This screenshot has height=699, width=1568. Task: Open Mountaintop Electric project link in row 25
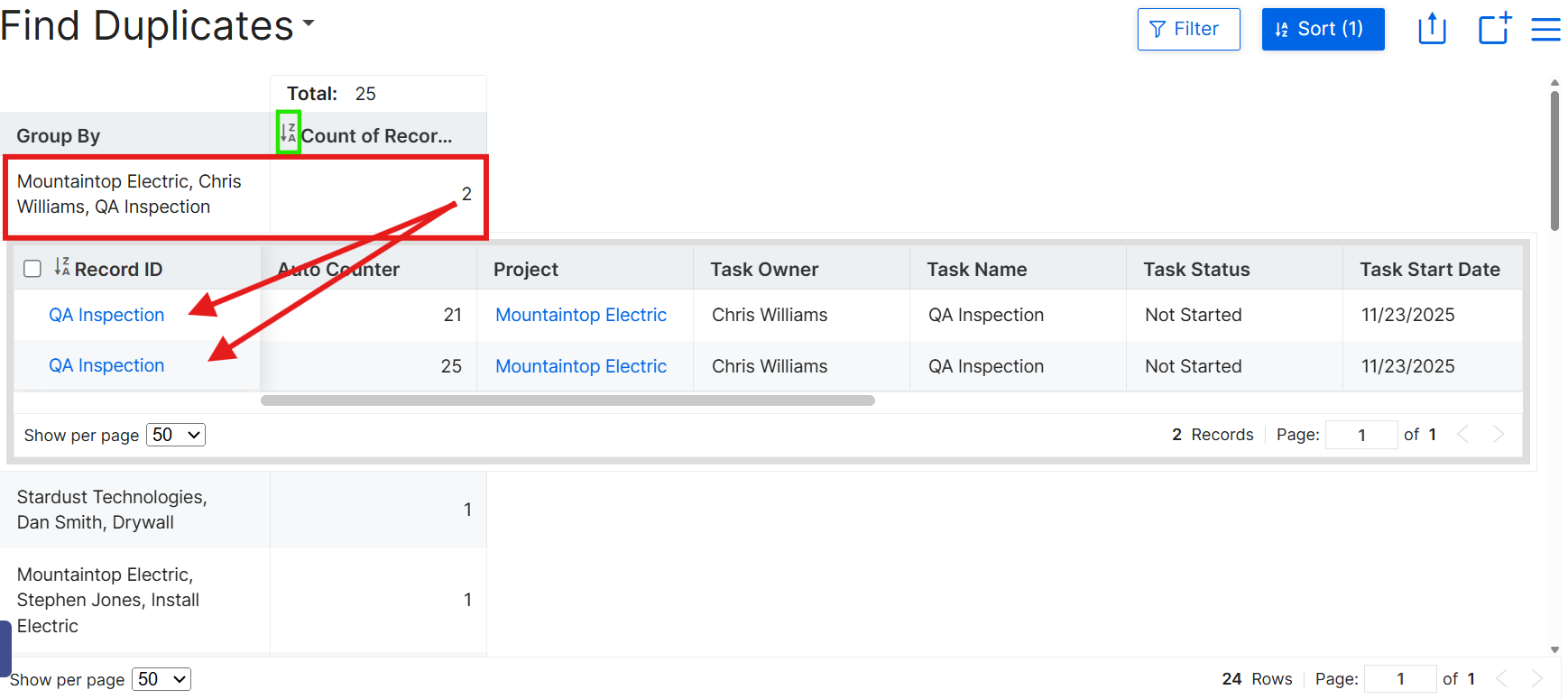[x=581, y=366]
